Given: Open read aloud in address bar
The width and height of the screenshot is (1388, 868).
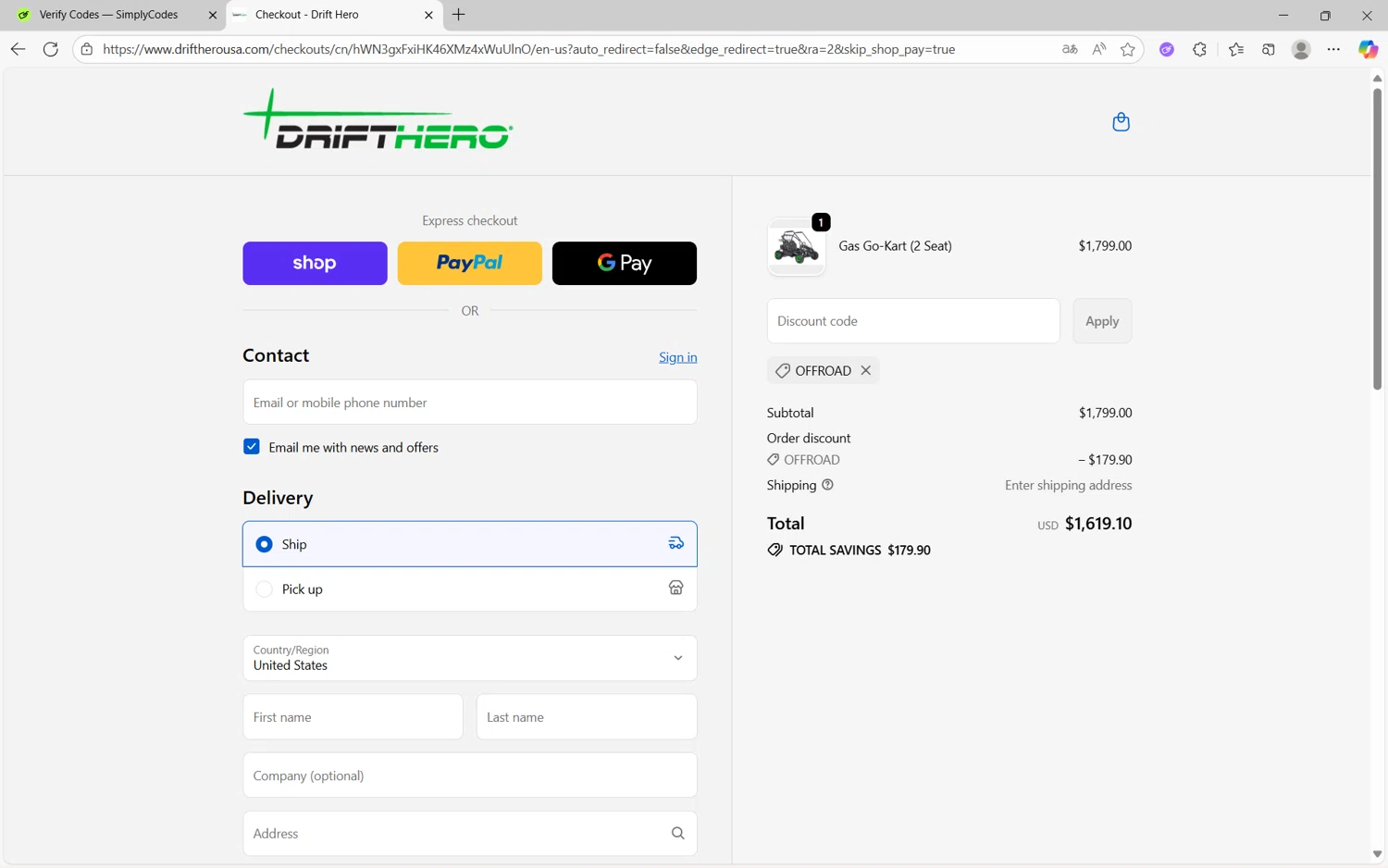Looking at the screenshot, I should [x=1098, y=49].
